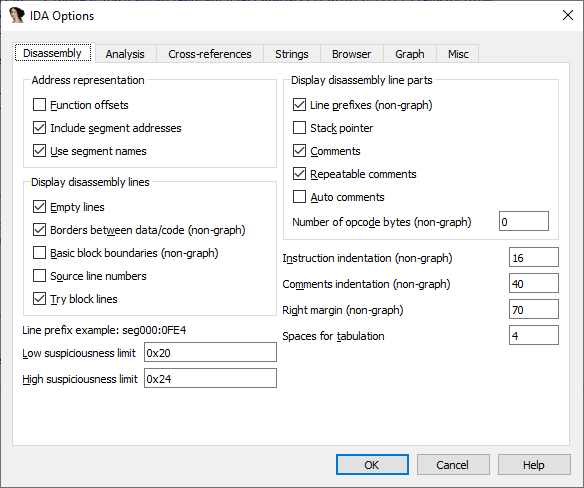Enable Auto comments option
Image resolution: width=584 pixels, height=488 pixels.
(x=299, y=197)
